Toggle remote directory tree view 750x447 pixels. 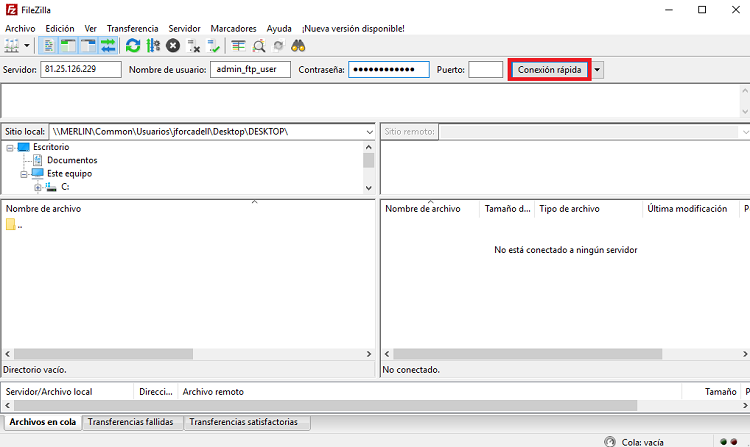click(88, 46)
